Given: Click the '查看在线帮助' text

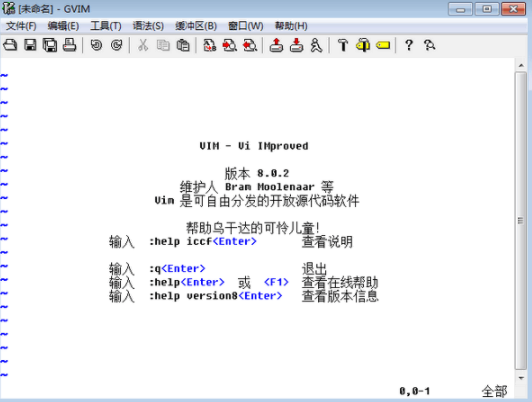Looking at the screenshot, I should pos(340,282).
